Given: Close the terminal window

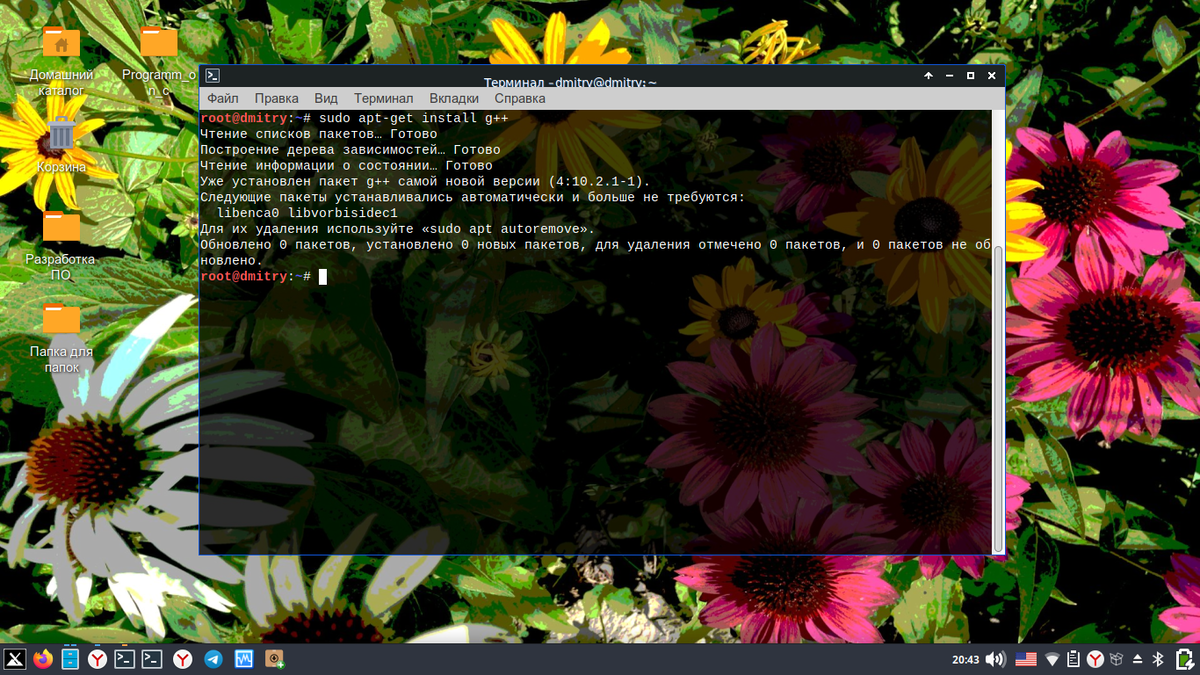Looking at the screenshot, I should pos(992,76).
